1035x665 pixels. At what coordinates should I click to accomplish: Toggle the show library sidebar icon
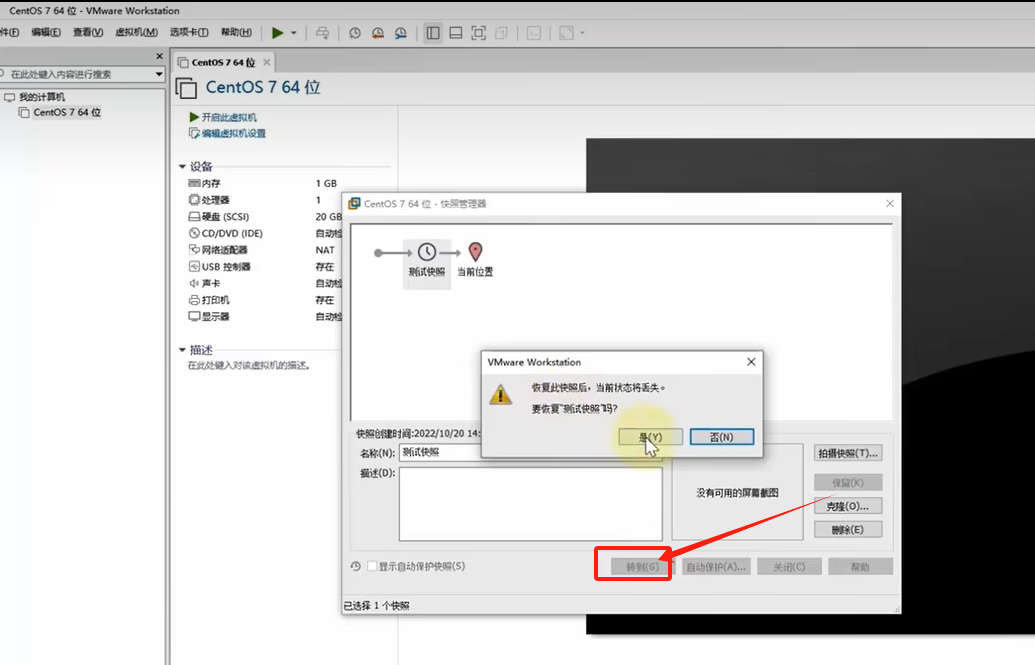tap(433, 33)
